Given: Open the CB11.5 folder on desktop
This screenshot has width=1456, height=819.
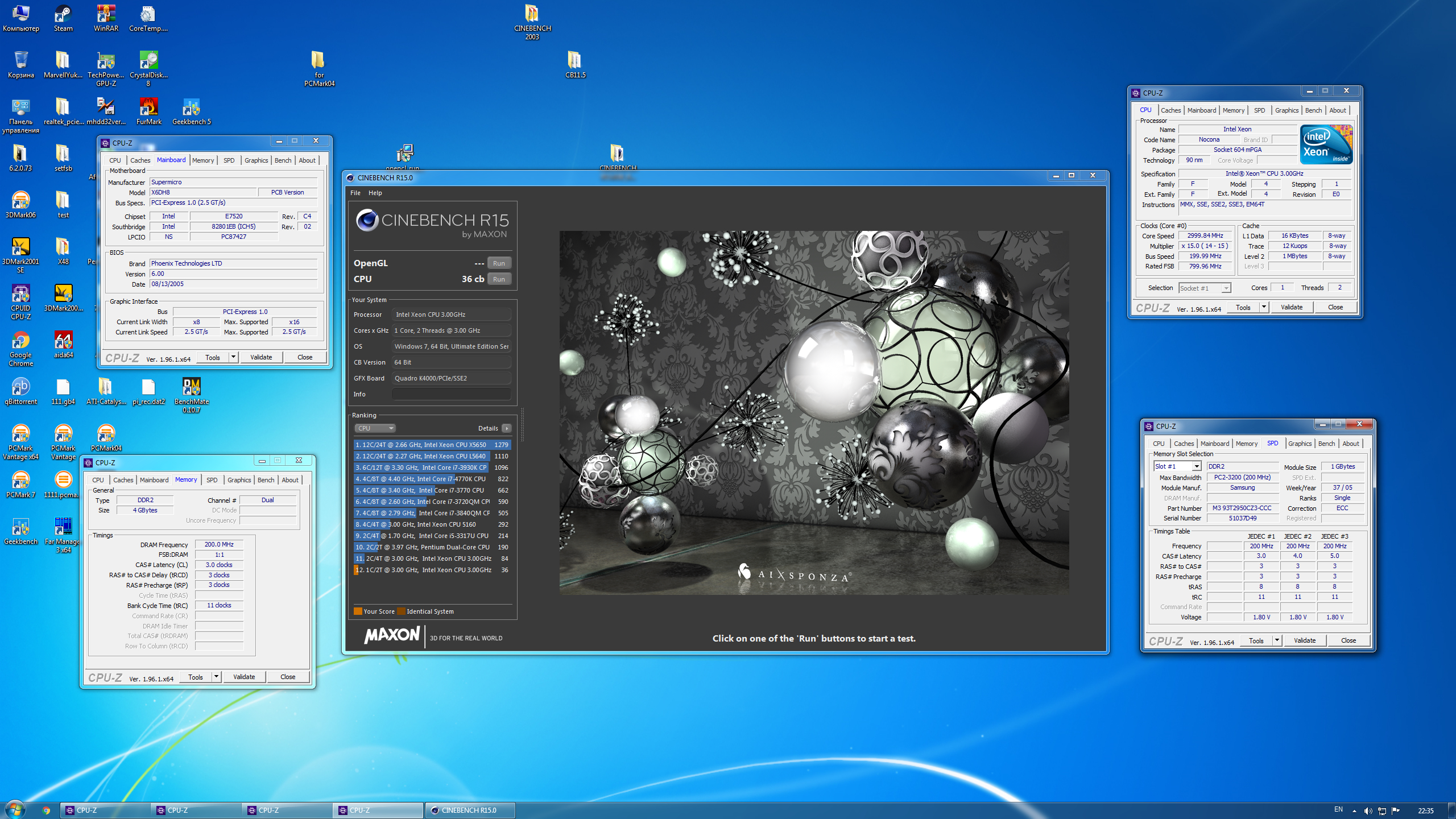Looking at the screenshot, I should point(575,64).
